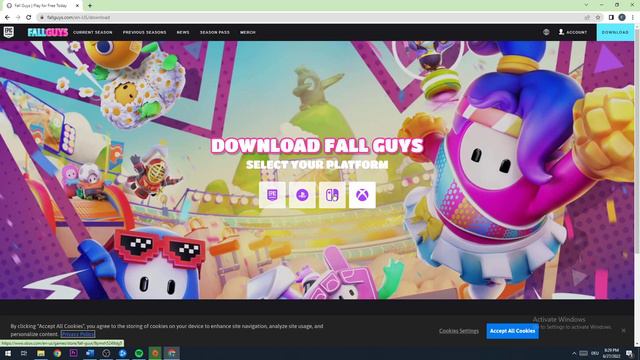This screenshot has width=640, height=360.
Task: Show hidden system tray icons
Action: click(574, 353)
